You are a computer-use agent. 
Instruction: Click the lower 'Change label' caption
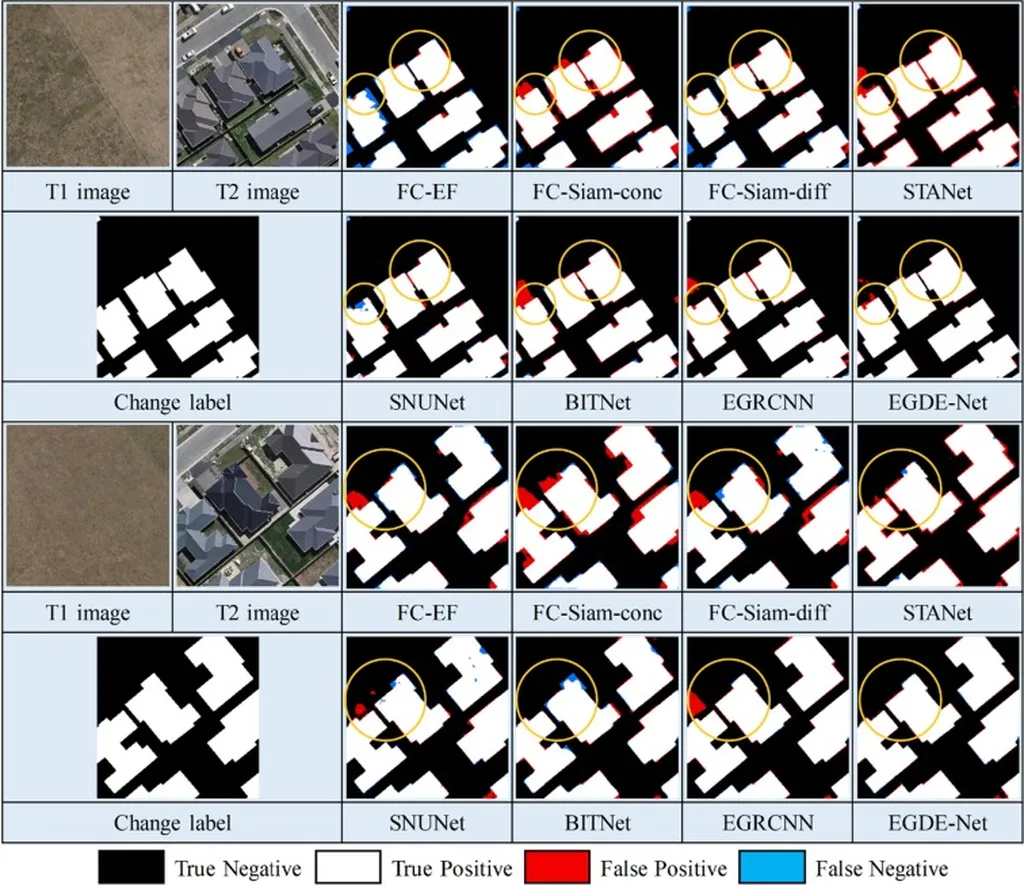(172, 823)
